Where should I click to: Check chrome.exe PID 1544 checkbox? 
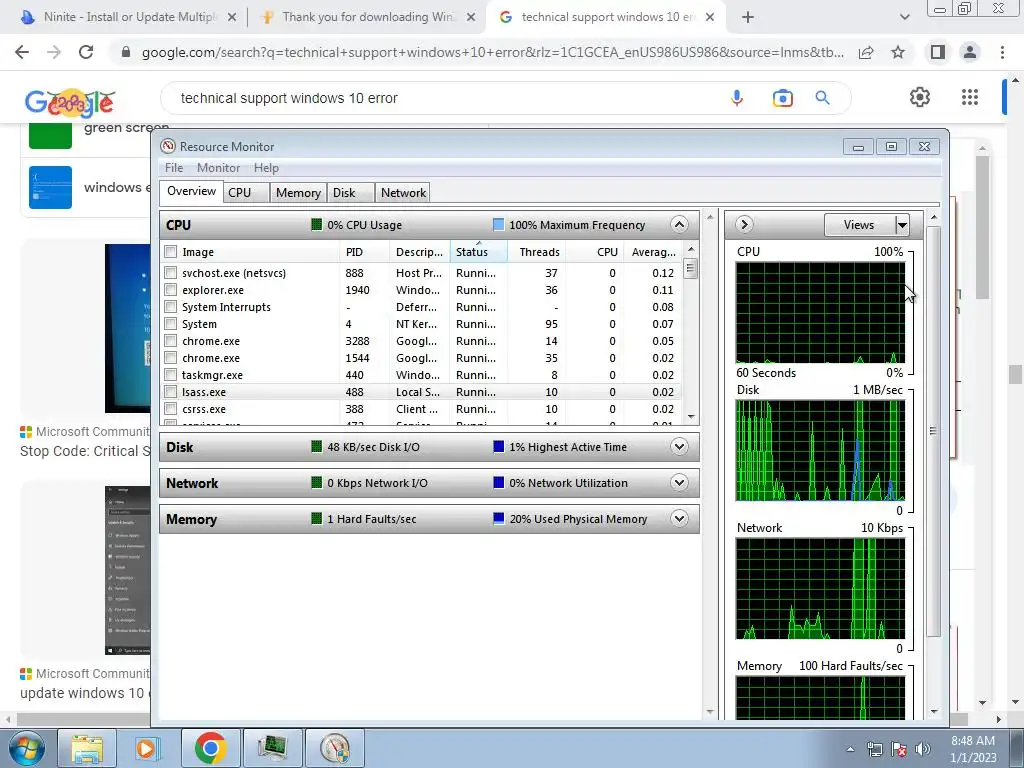click(170, 358)
